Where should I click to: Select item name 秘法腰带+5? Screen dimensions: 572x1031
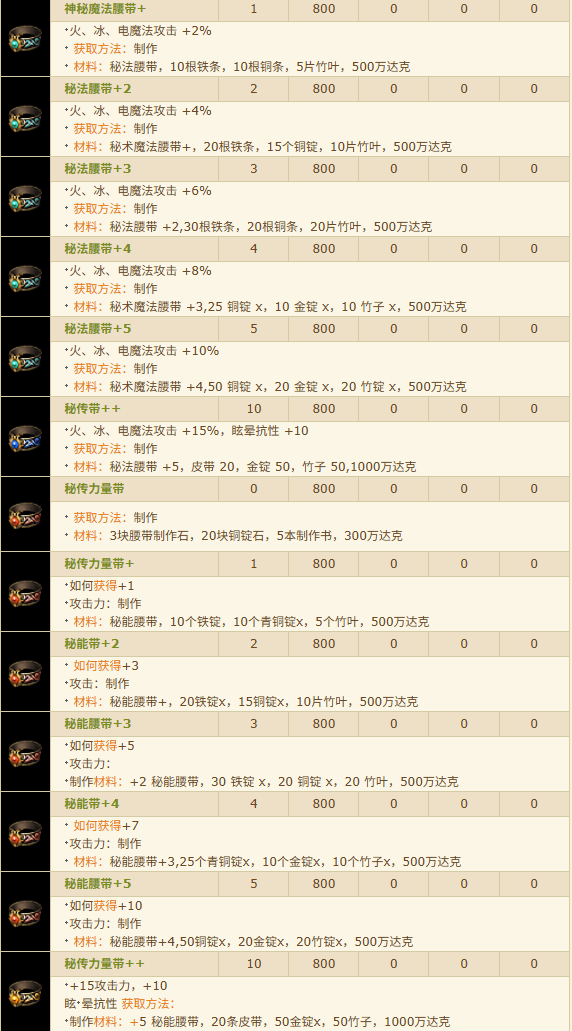click(98, 329)
